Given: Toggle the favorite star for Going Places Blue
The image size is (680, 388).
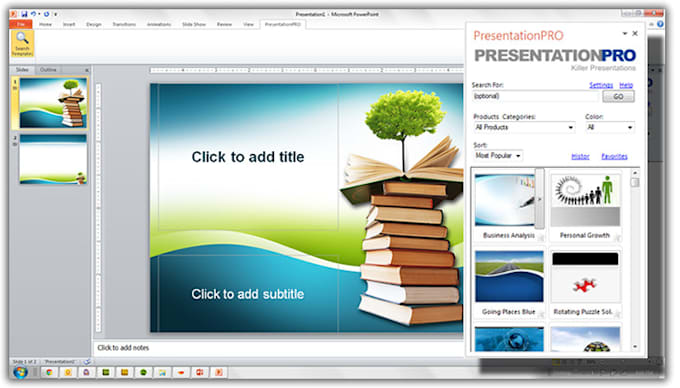Looking at the screenshot, I should 541,314.
